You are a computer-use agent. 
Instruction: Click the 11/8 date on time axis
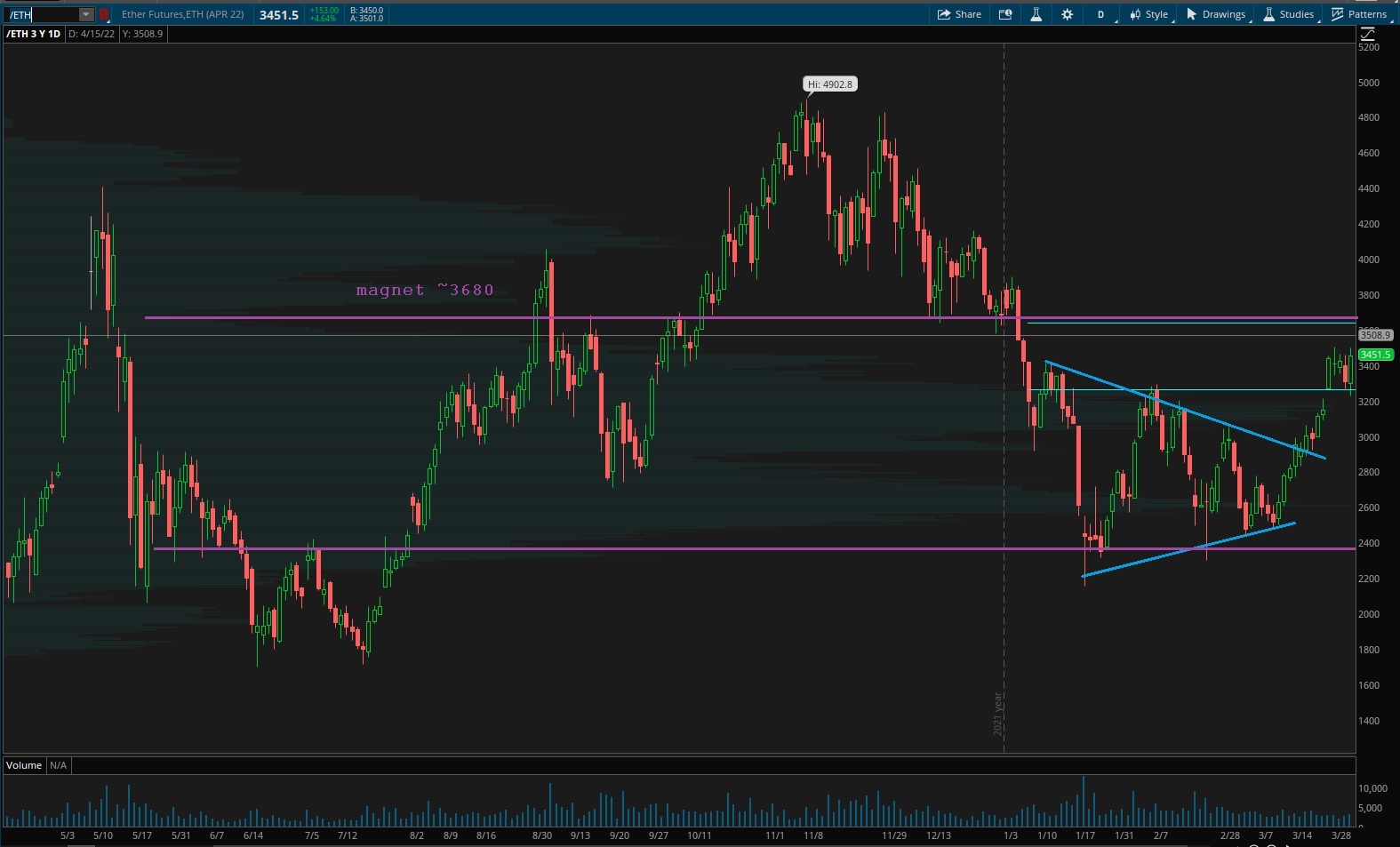[x=813, y=835]
